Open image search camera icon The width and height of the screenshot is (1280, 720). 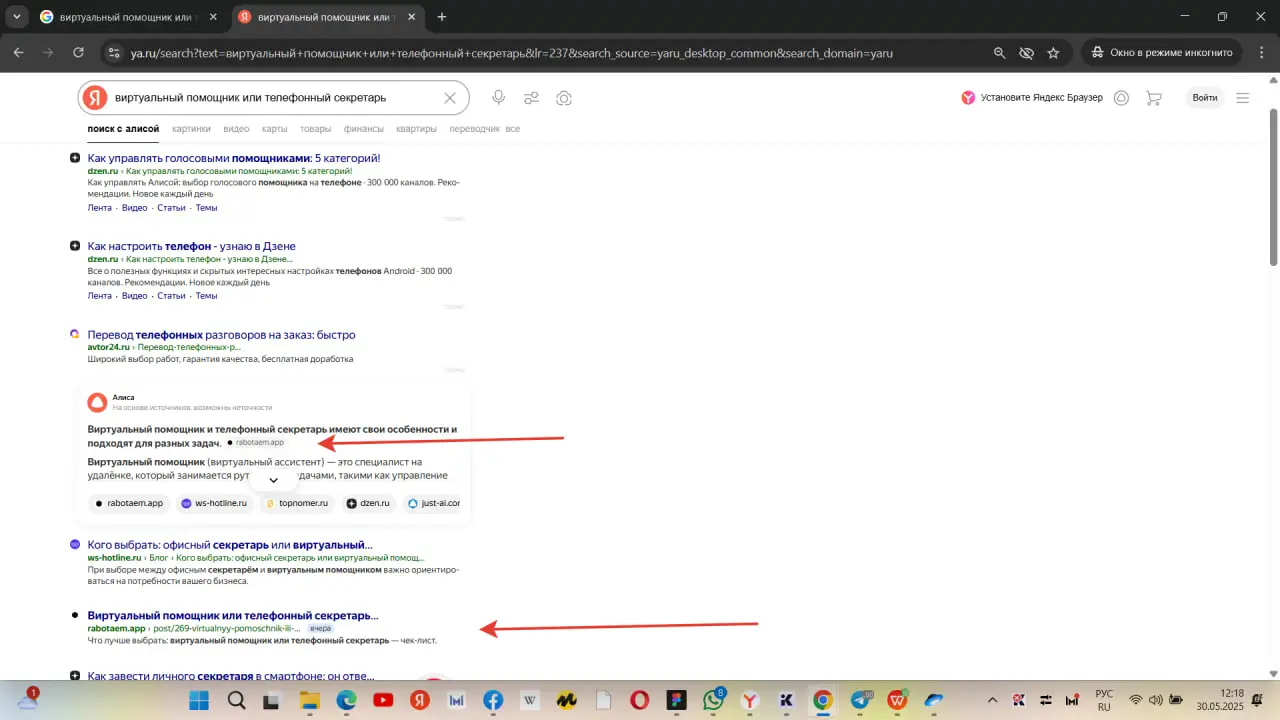[564, 98]
